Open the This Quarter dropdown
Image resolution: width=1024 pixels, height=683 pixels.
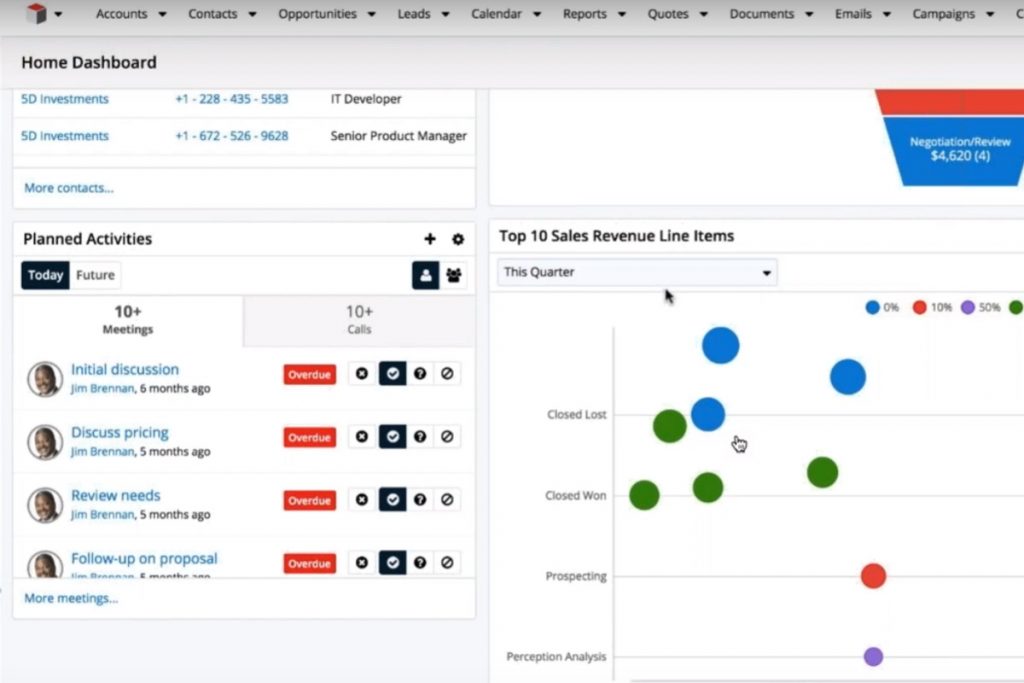636,272
